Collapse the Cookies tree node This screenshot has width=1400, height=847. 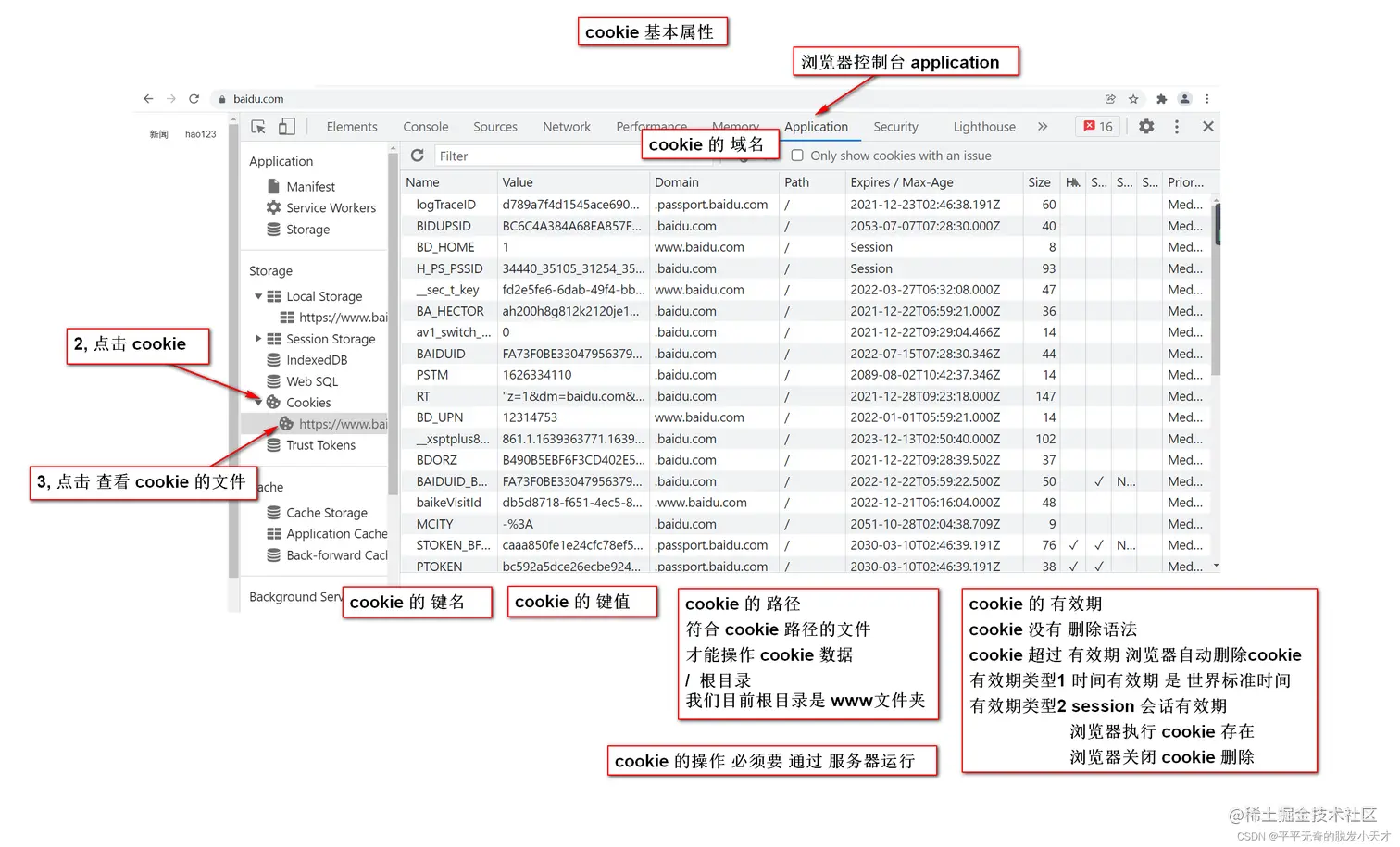pos(258,403)
